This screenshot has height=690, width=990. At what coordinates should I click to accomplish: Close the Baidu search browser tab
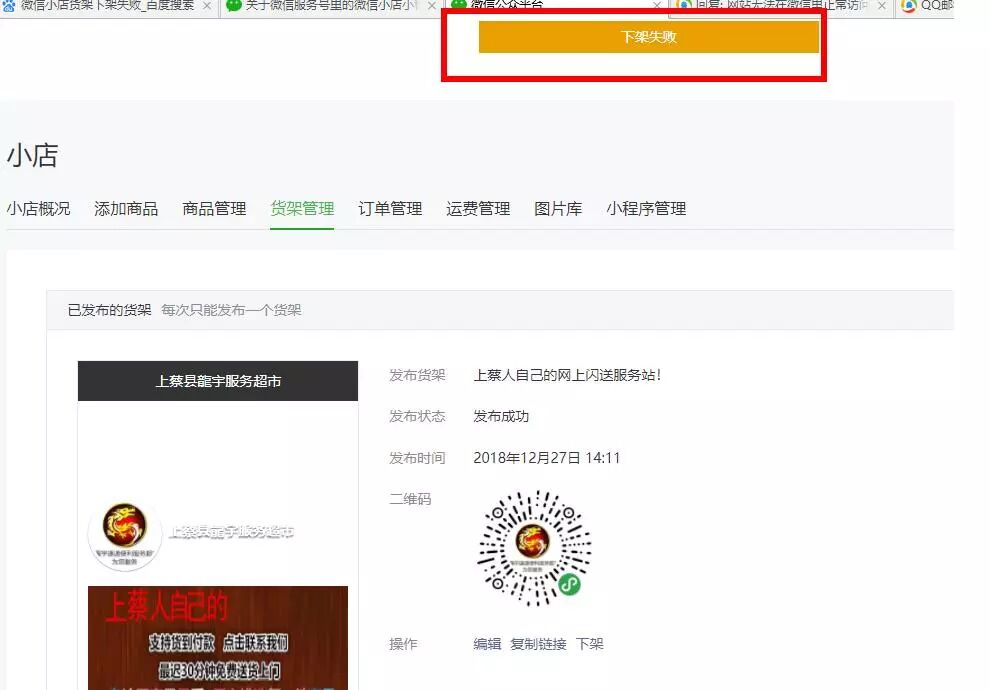pyautogui.click(x=206, y=6)
